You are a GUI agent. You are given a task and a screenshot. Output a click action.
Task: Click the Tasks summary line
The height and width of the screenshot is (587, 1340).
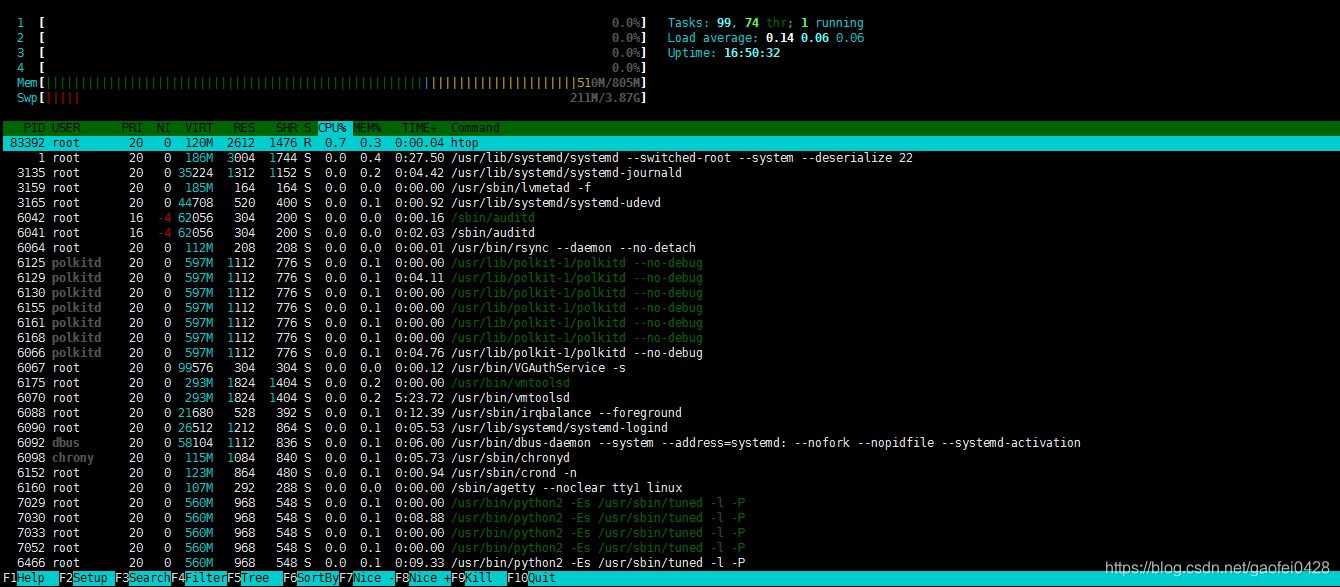[766, 23]
